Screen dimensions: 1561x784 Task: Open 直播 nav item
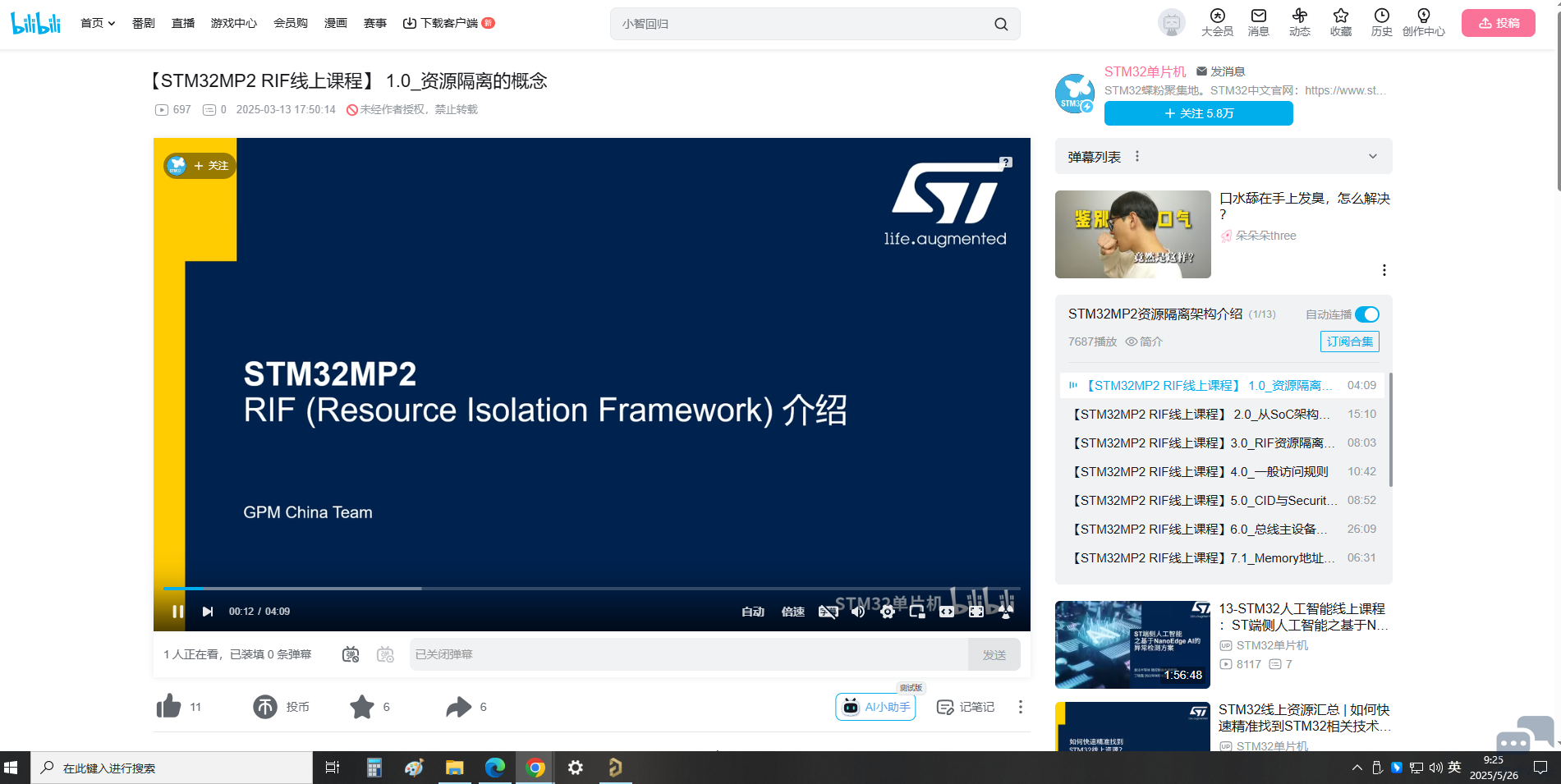183,23
